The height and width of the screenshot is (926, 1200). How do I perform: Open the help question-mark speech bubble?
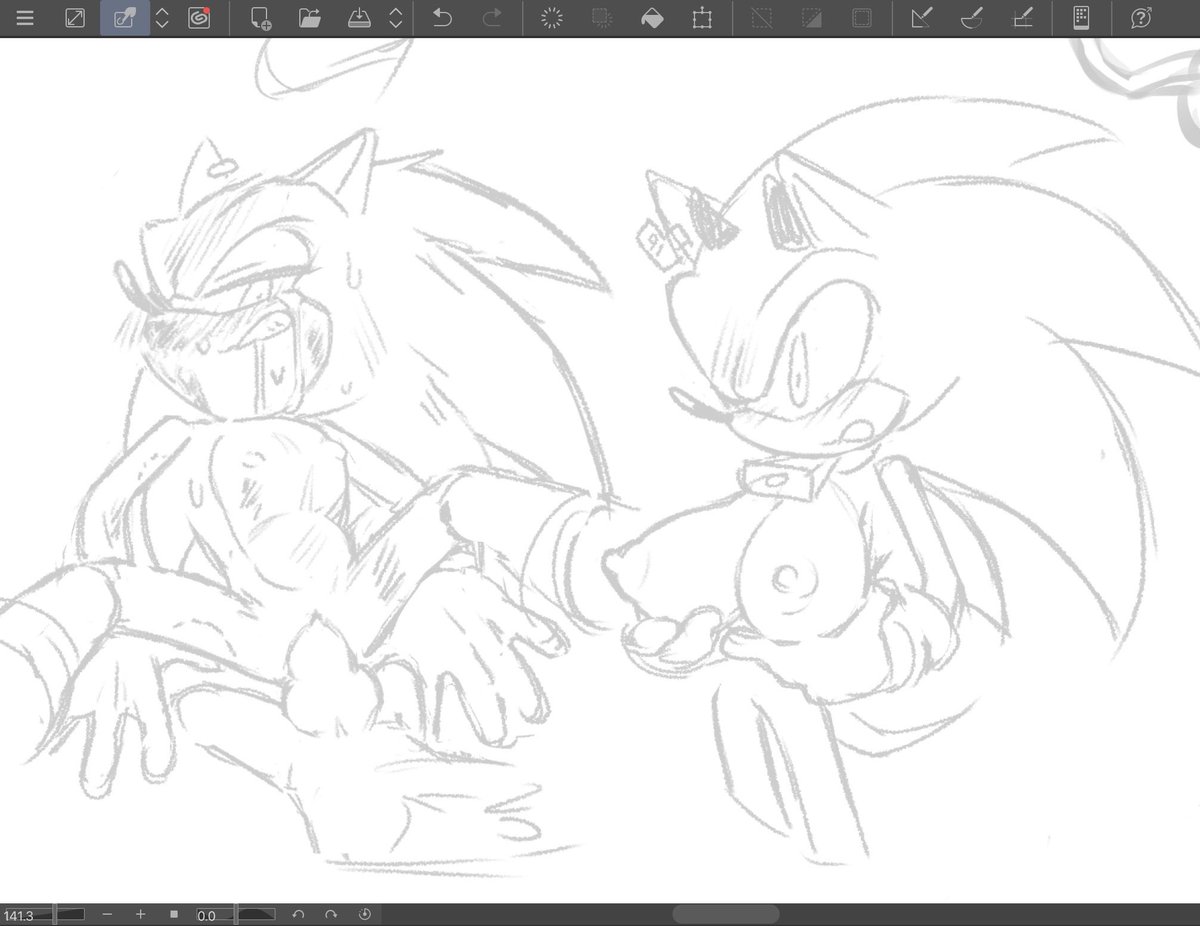tap(1141, 18)
